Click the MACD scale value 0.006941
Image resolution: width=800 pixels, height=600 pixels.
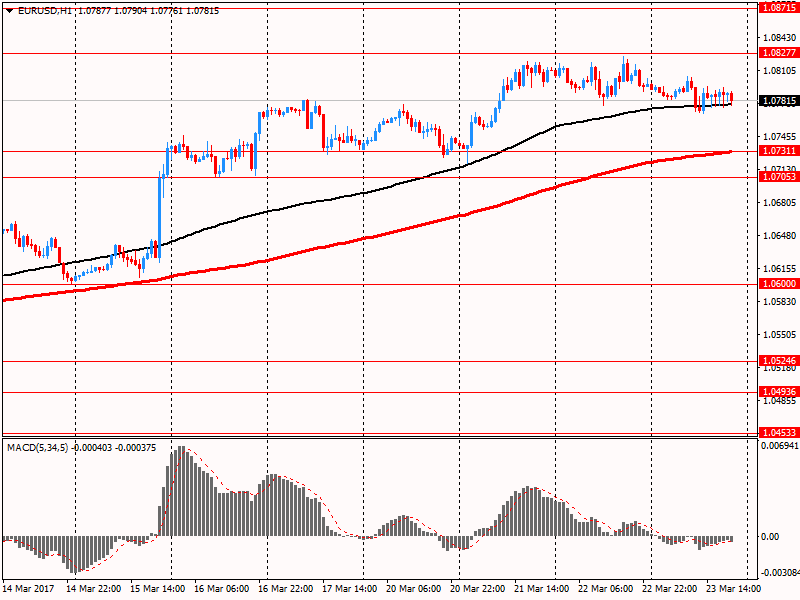click(x=780, y=446)
